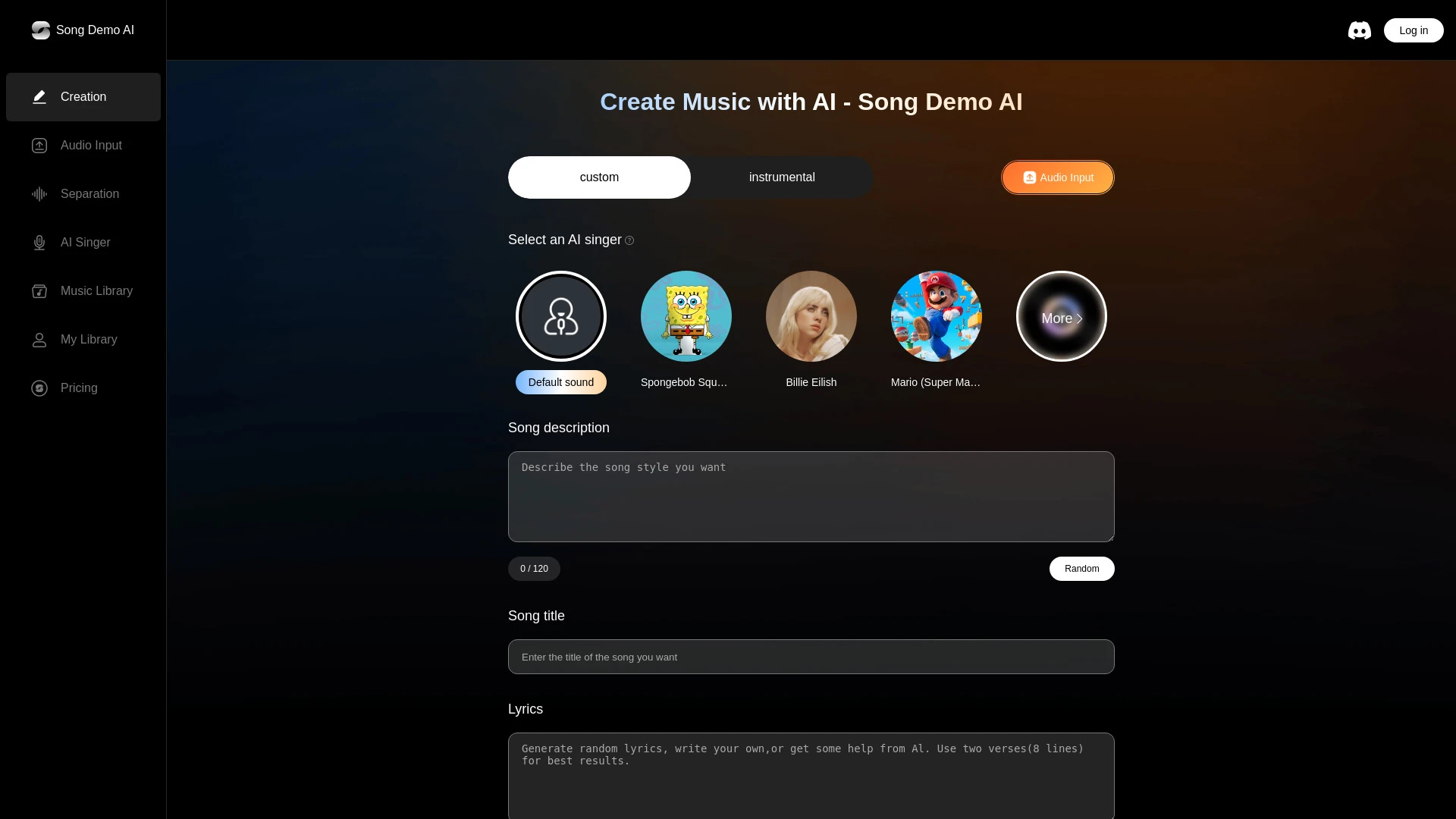The width and height of the screenshot is (1456, 819).
Task: Open the Music Library icon
Action: [x=39, y=291]
